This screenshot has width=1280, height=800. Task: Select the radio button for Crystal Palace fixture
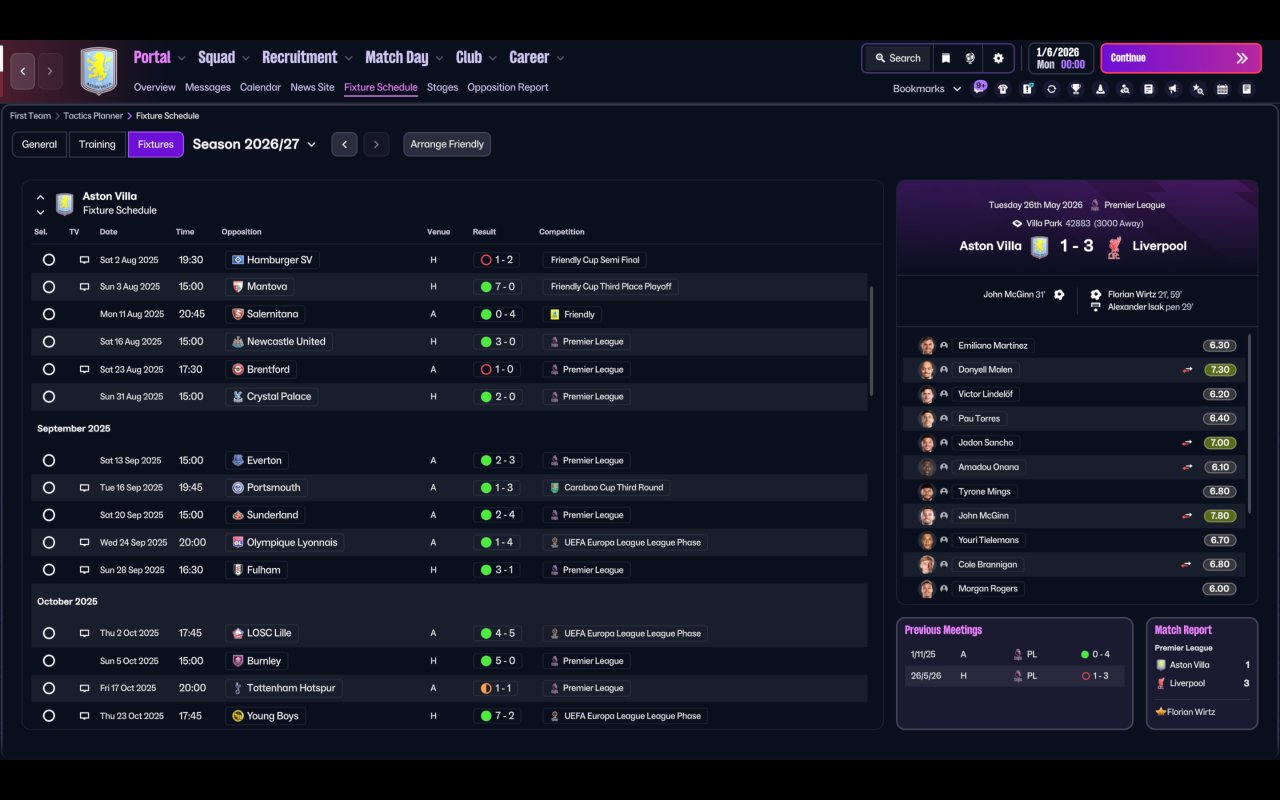(x=49, y=397)
